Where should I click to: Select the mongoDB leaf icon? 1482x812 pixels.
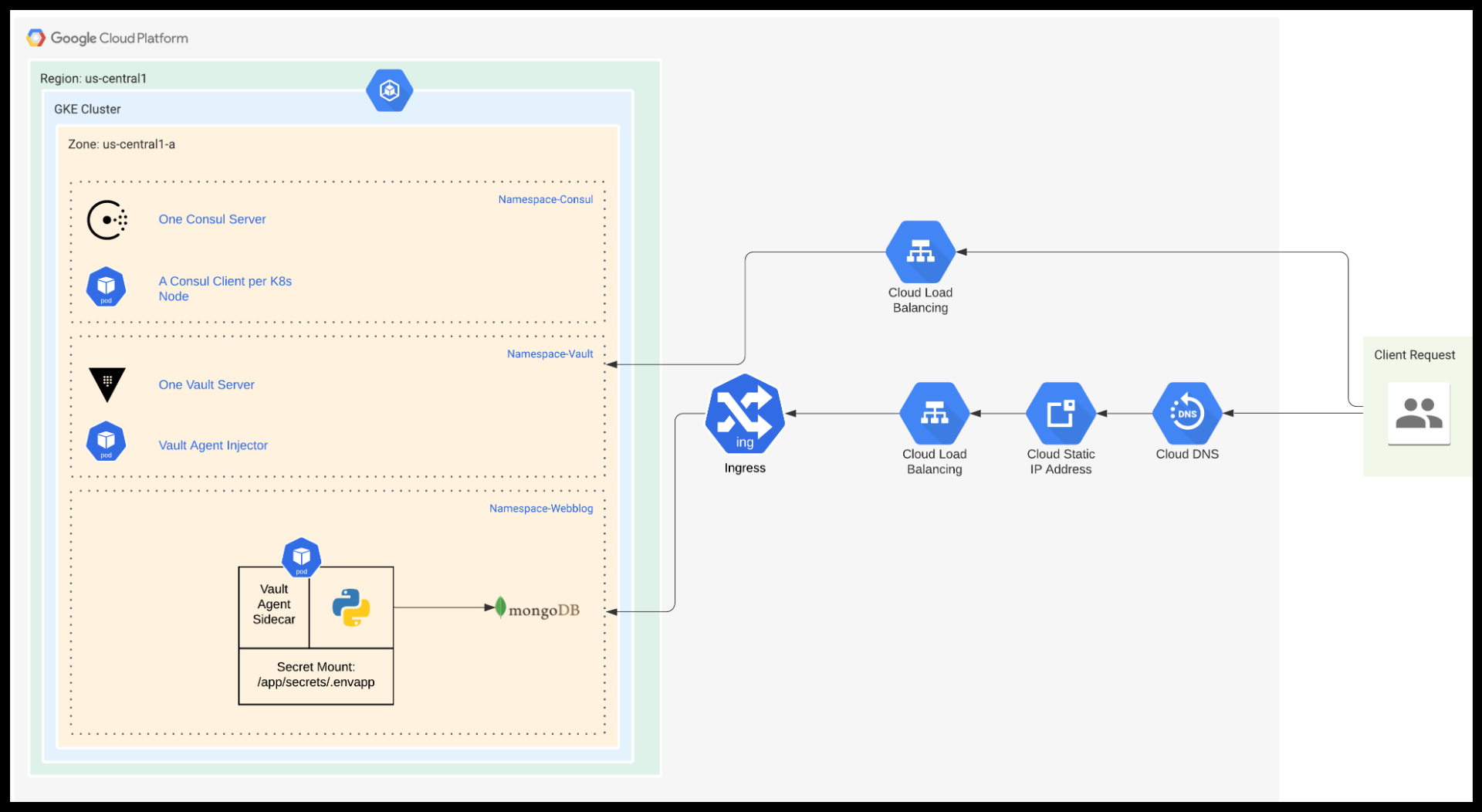[502, 608]
